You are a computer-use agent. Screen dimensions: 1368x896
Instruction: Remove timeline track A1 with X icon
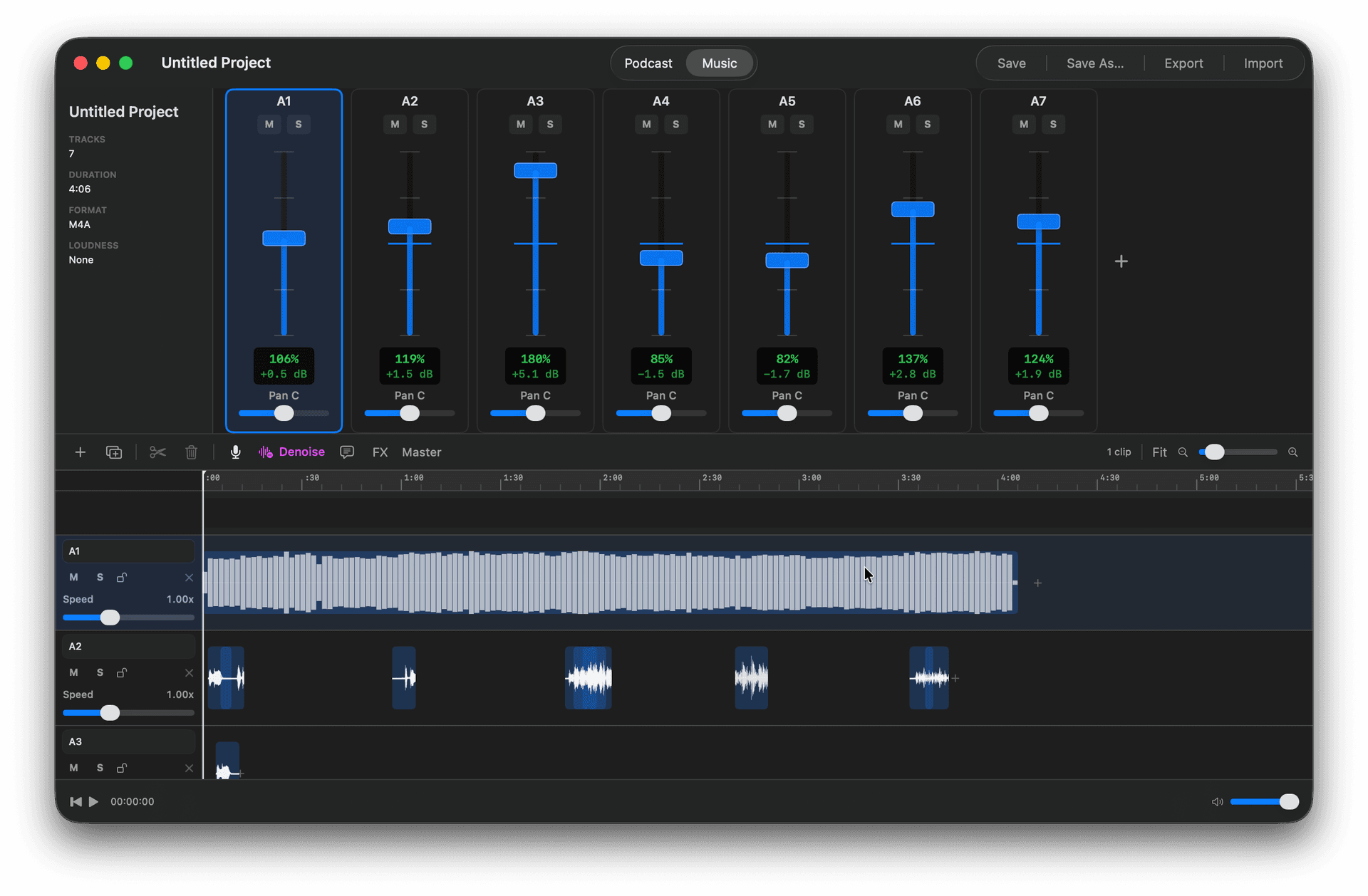point(189,578)
